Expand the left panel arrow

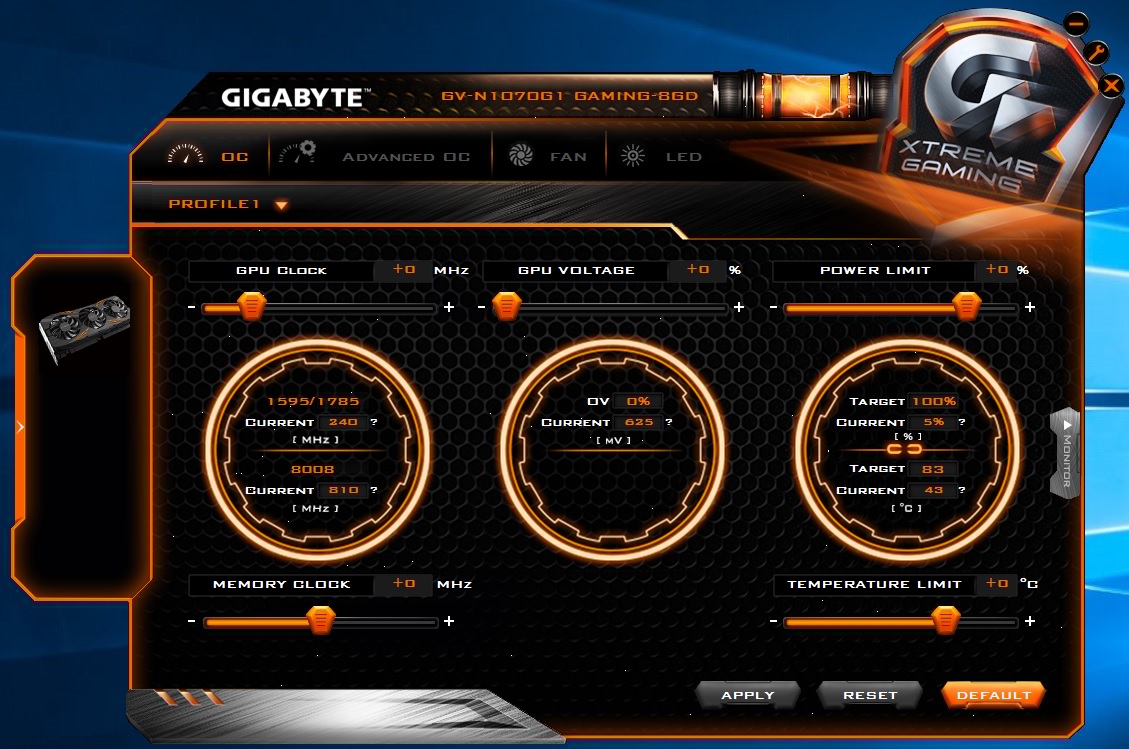20,427
